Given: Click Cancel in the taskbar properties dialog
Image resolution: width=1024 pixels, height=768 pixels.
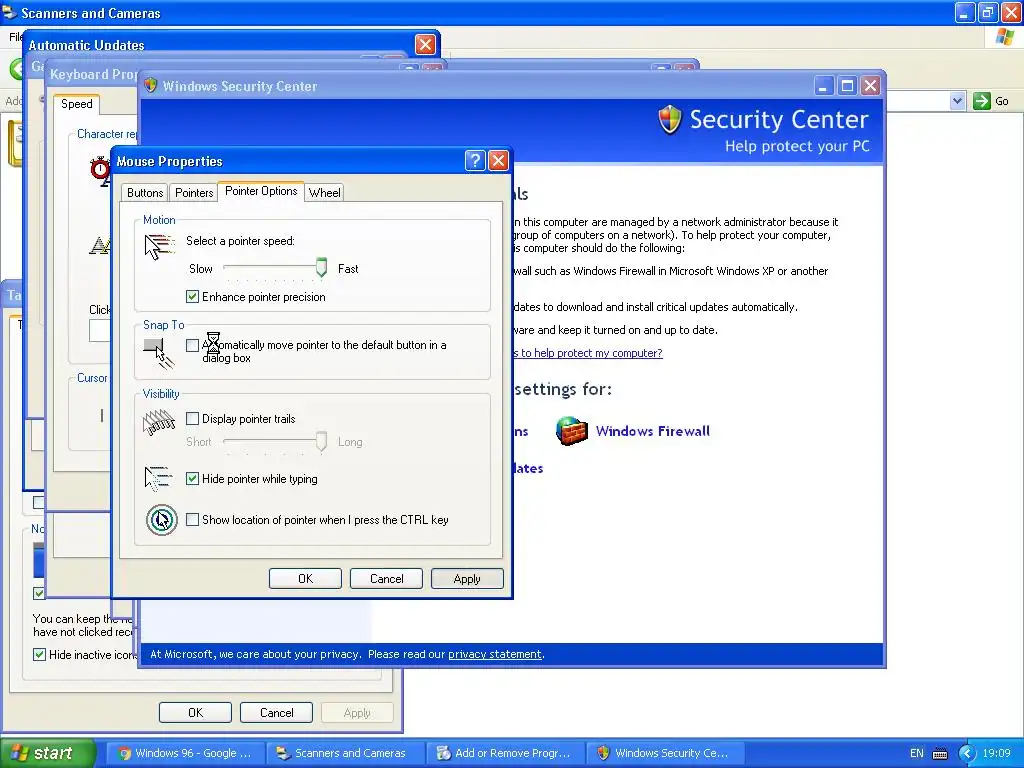Looking at the screenshot, I should 276,712.
